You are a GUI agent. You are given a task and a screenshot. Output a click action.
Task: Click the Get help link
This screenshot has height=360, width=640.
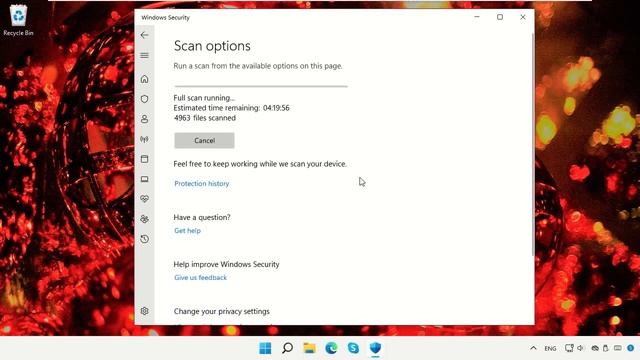coord(187,231)
